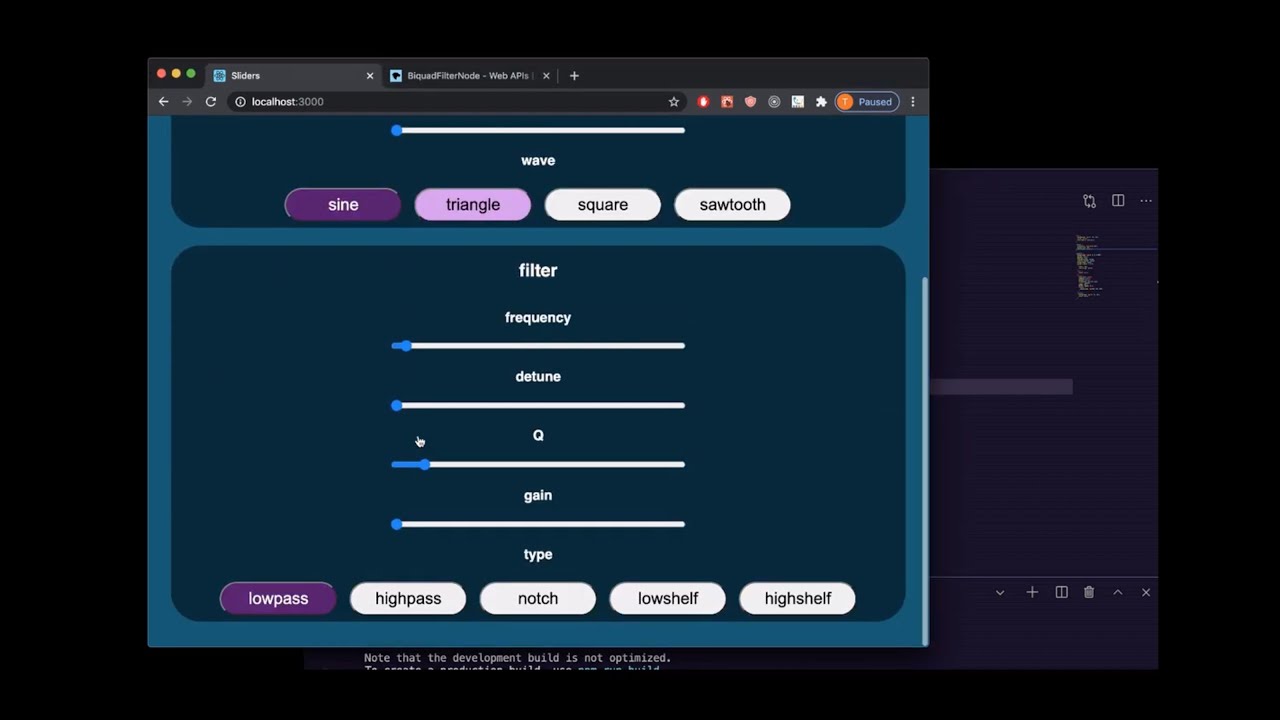1280x720 pixels.
Task: Select the sine wave type
Action: (343, 204)
